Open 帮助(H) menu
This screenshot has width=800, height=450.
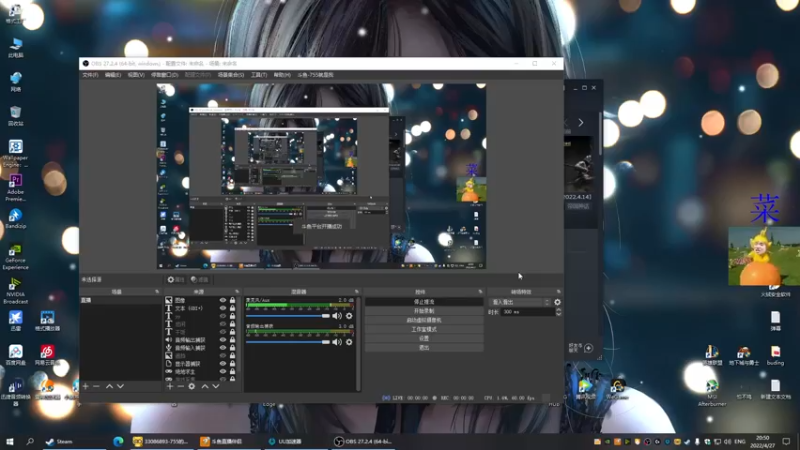click(x=282, y=75)
